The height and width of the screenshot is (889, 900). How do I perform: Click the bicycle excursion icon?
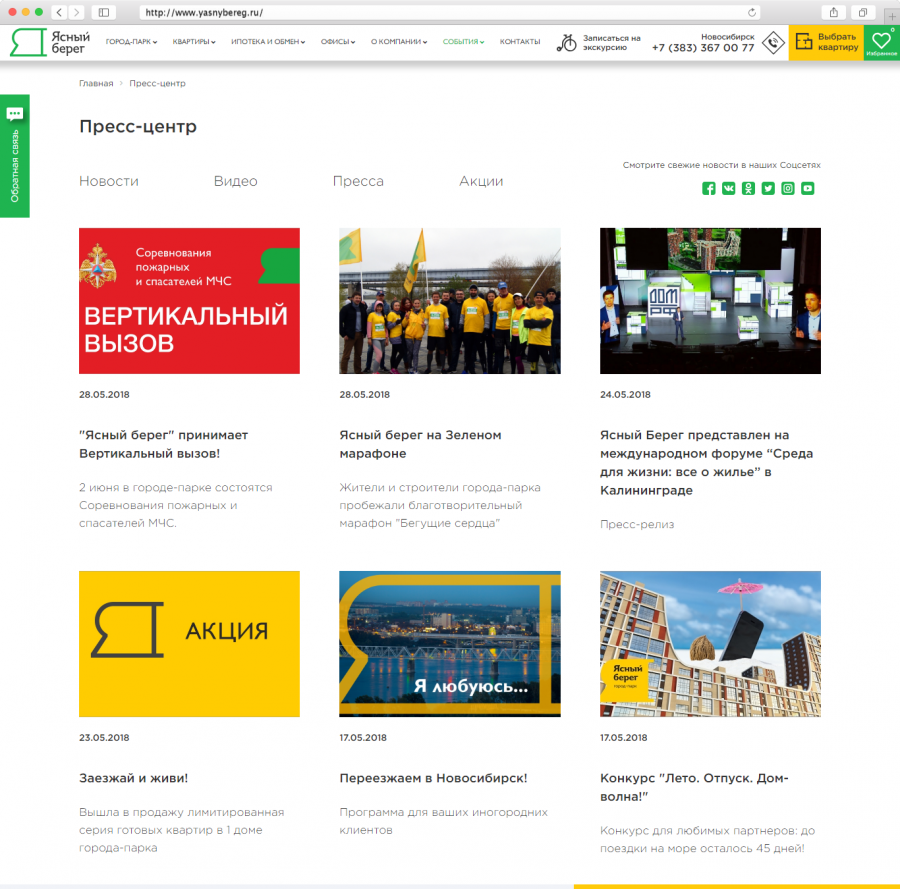(x=567, y=42)
